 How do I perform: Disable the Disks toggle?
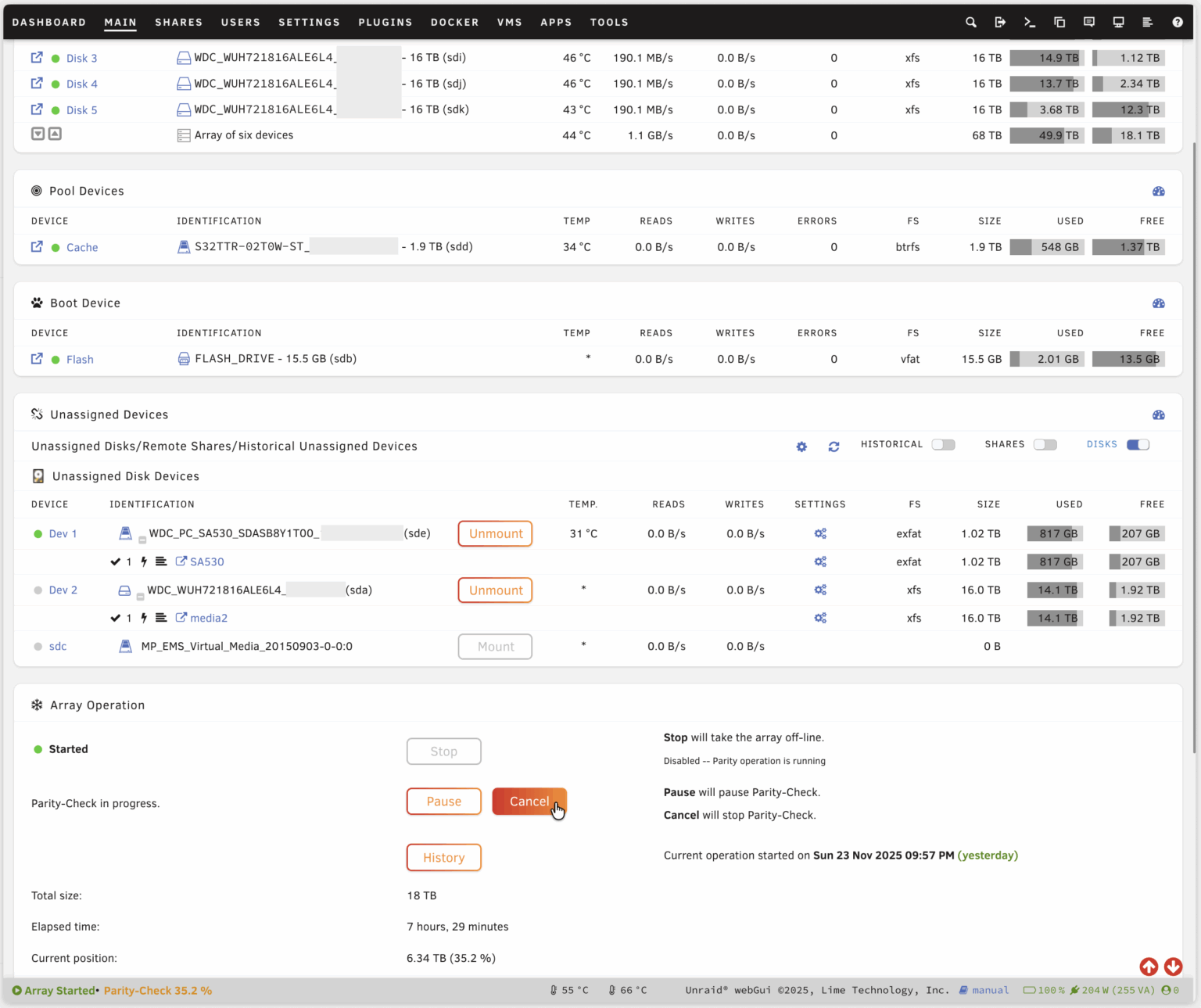pos(1138,444)
